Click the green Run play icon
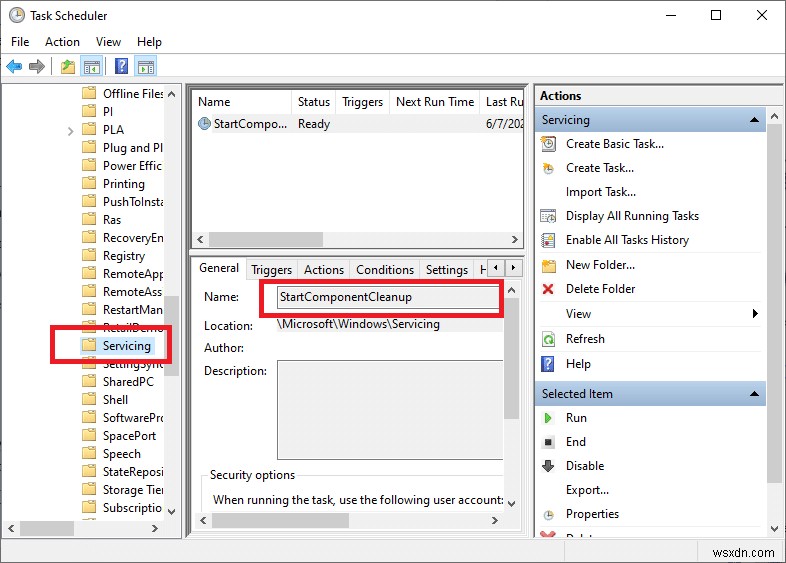Screen dimensions: 786x563 [x=548, y=418]
